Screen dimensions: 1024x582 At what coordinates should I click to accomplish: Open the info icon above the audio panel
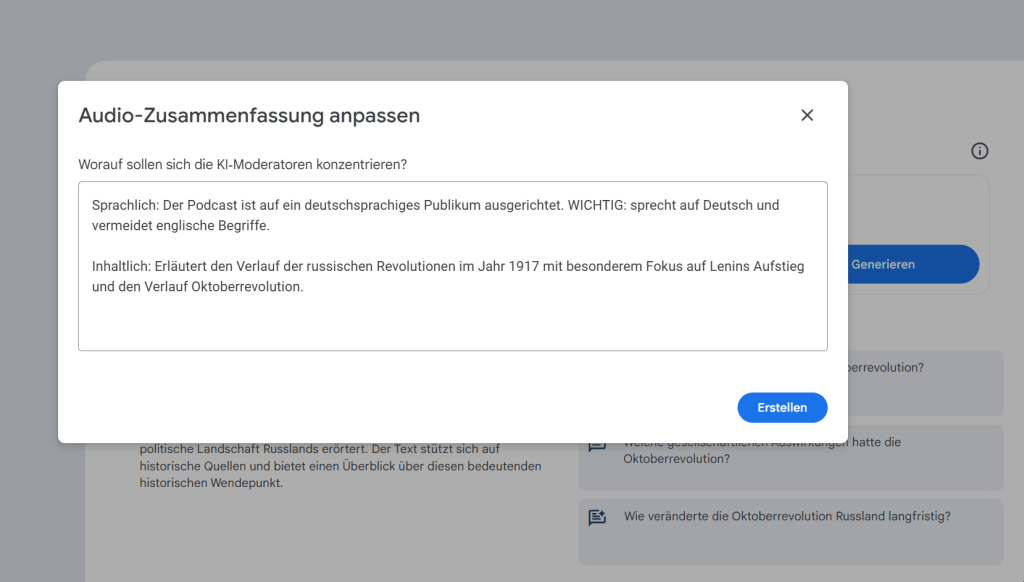(x=979, y=150)
